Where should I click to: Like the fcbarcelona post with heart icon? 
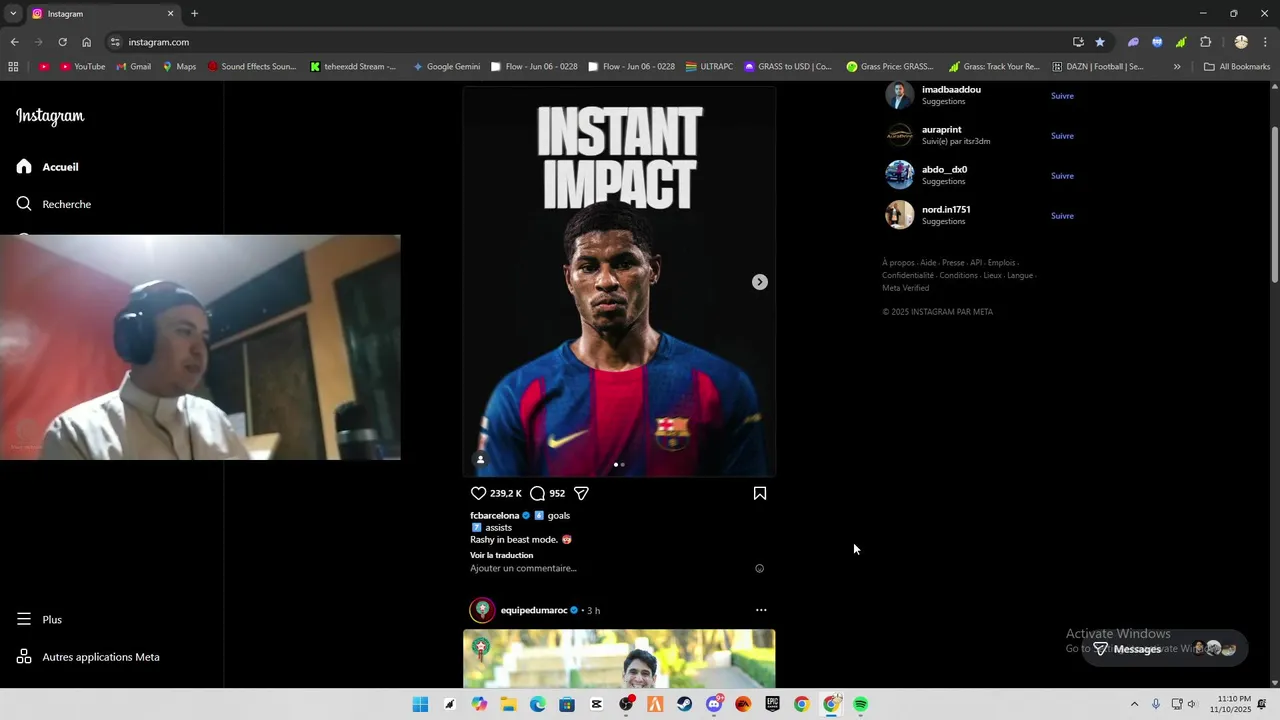point(478,493)
